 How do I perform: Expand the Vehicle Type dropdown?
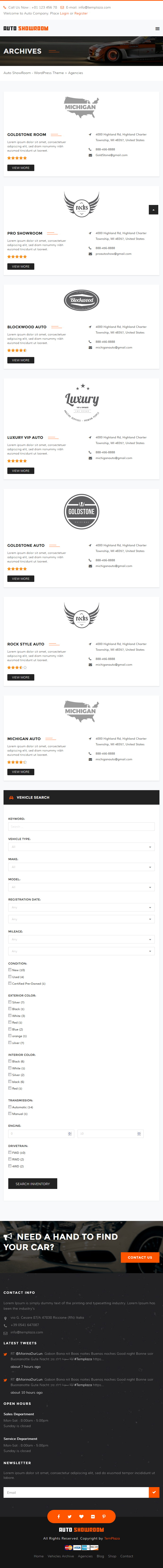(81, 847)
